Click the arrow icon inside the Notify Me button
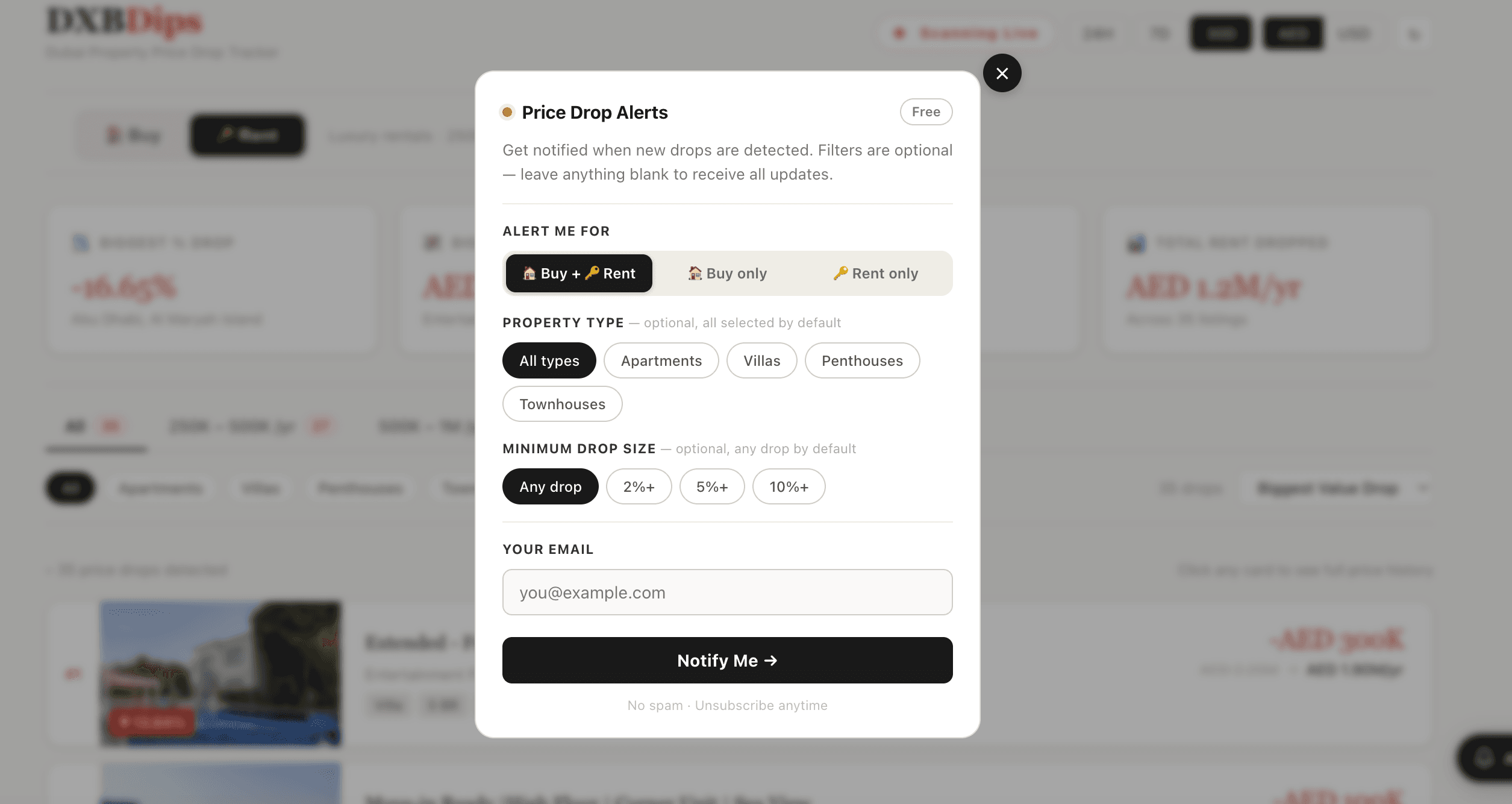The width and height of the screenshot is (1512, 804). (772, 660)
